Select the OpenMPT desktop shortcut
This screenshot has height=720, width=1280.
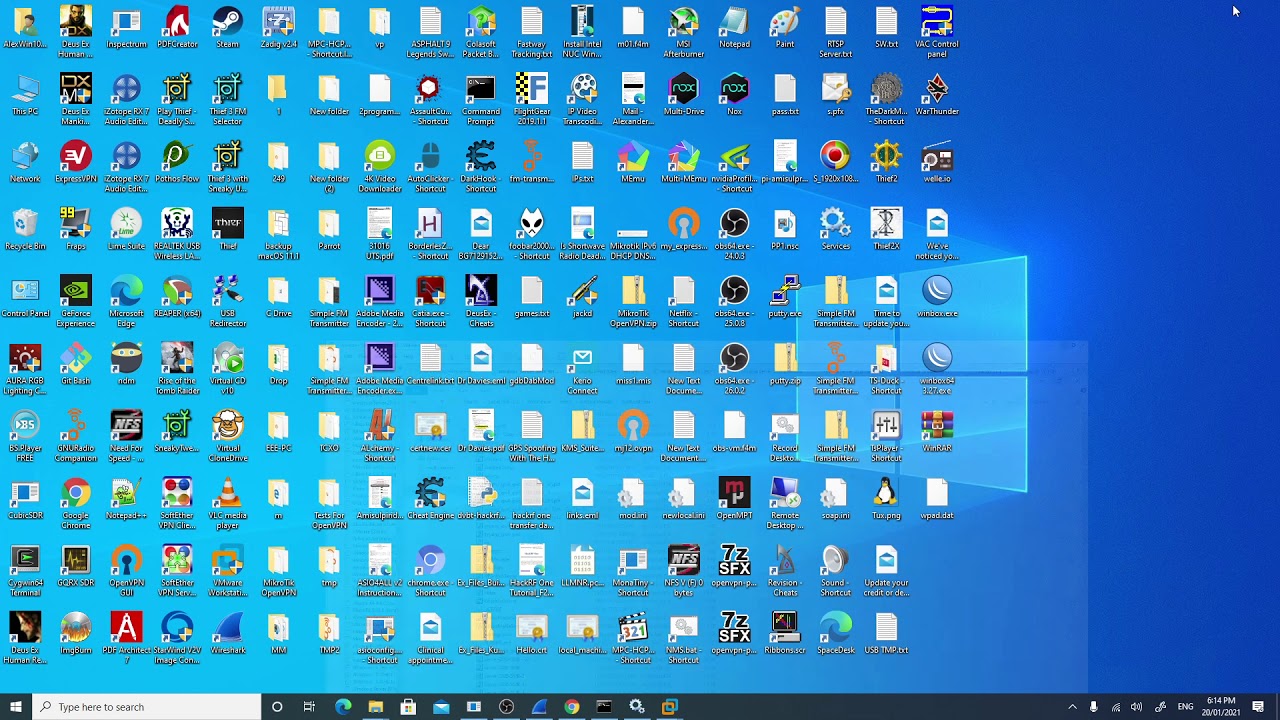(x=734, y=499)
